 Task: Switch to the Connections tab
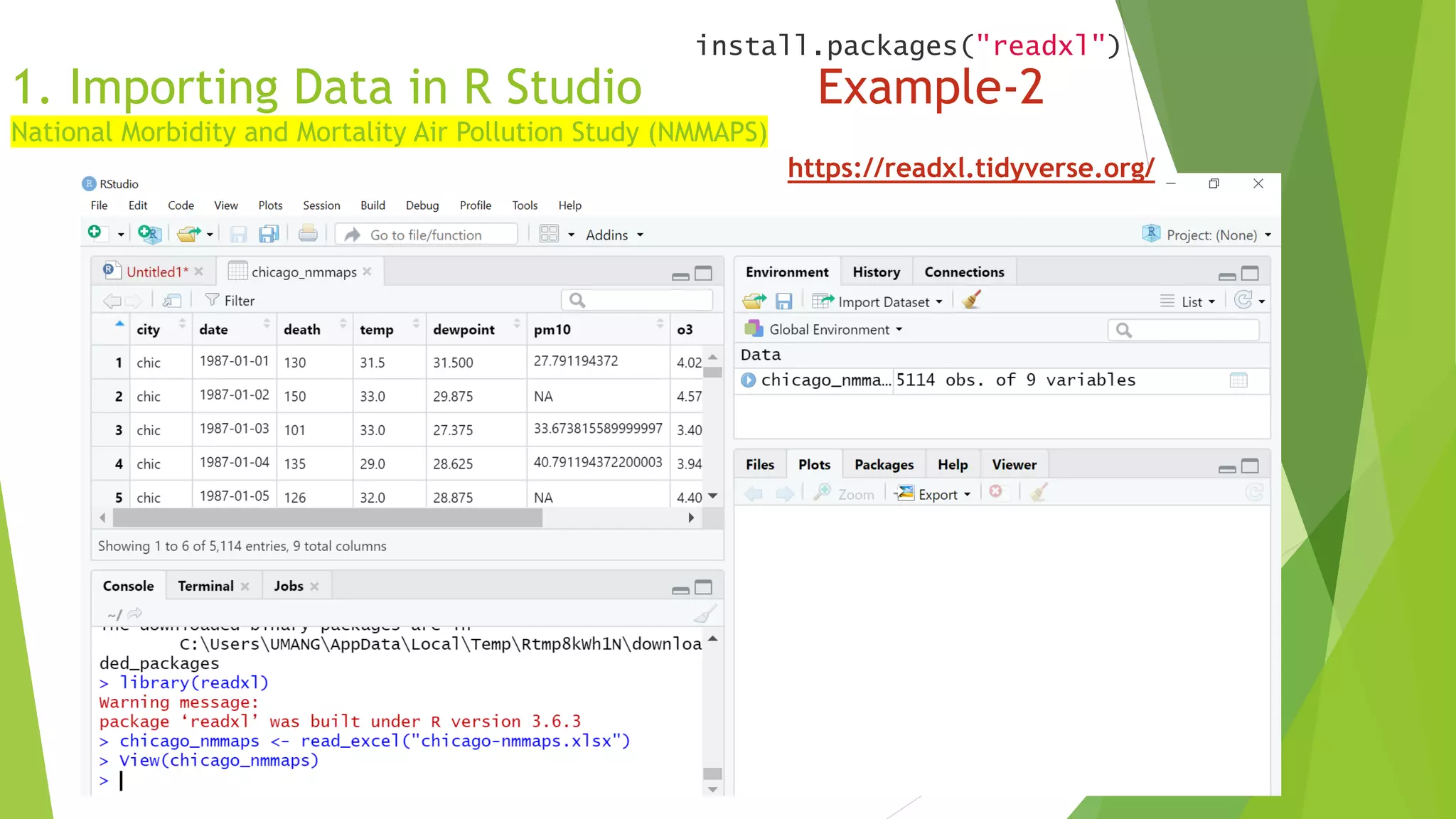tap(964, 272)
